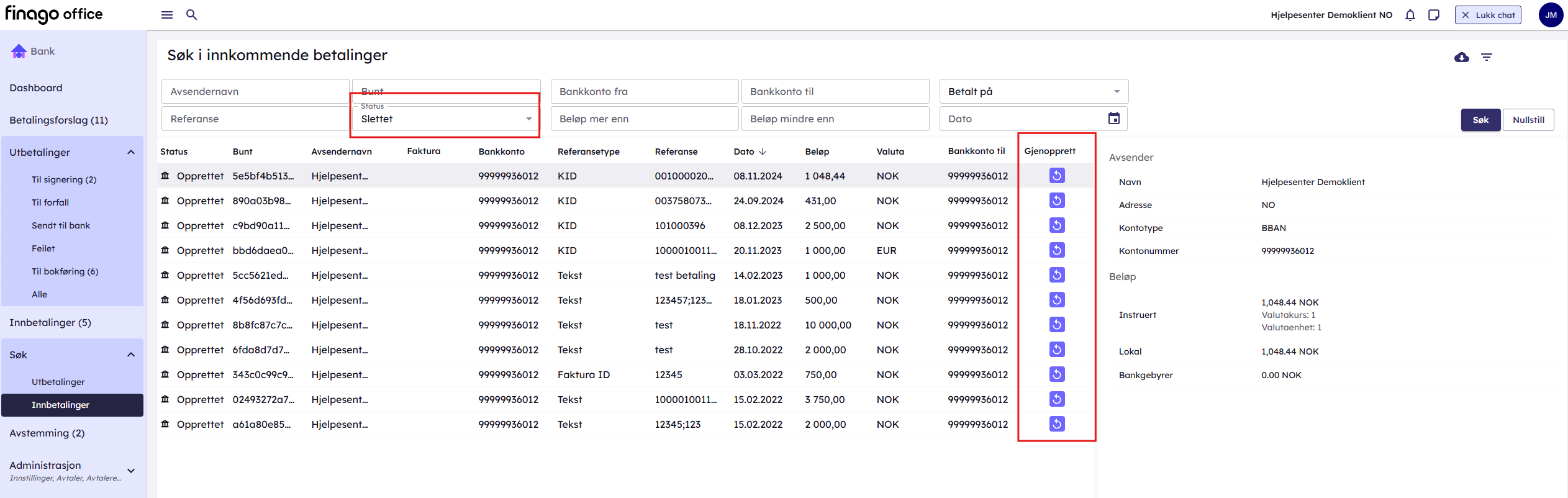The height and width of the screenshot is (498, 1568).
Task: Open the notifications bell
Action: (1410, 15)
